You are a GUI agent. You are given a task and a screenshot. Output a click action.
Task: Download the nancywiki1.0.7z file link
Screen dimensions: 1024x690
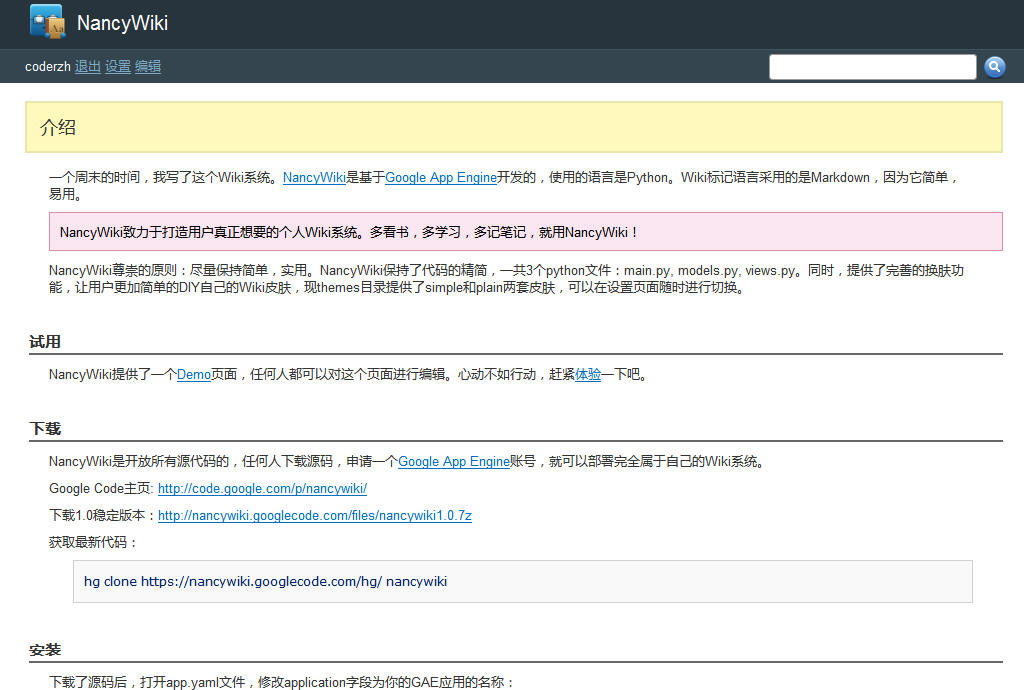pyautogui.click(x=315, y=516)
